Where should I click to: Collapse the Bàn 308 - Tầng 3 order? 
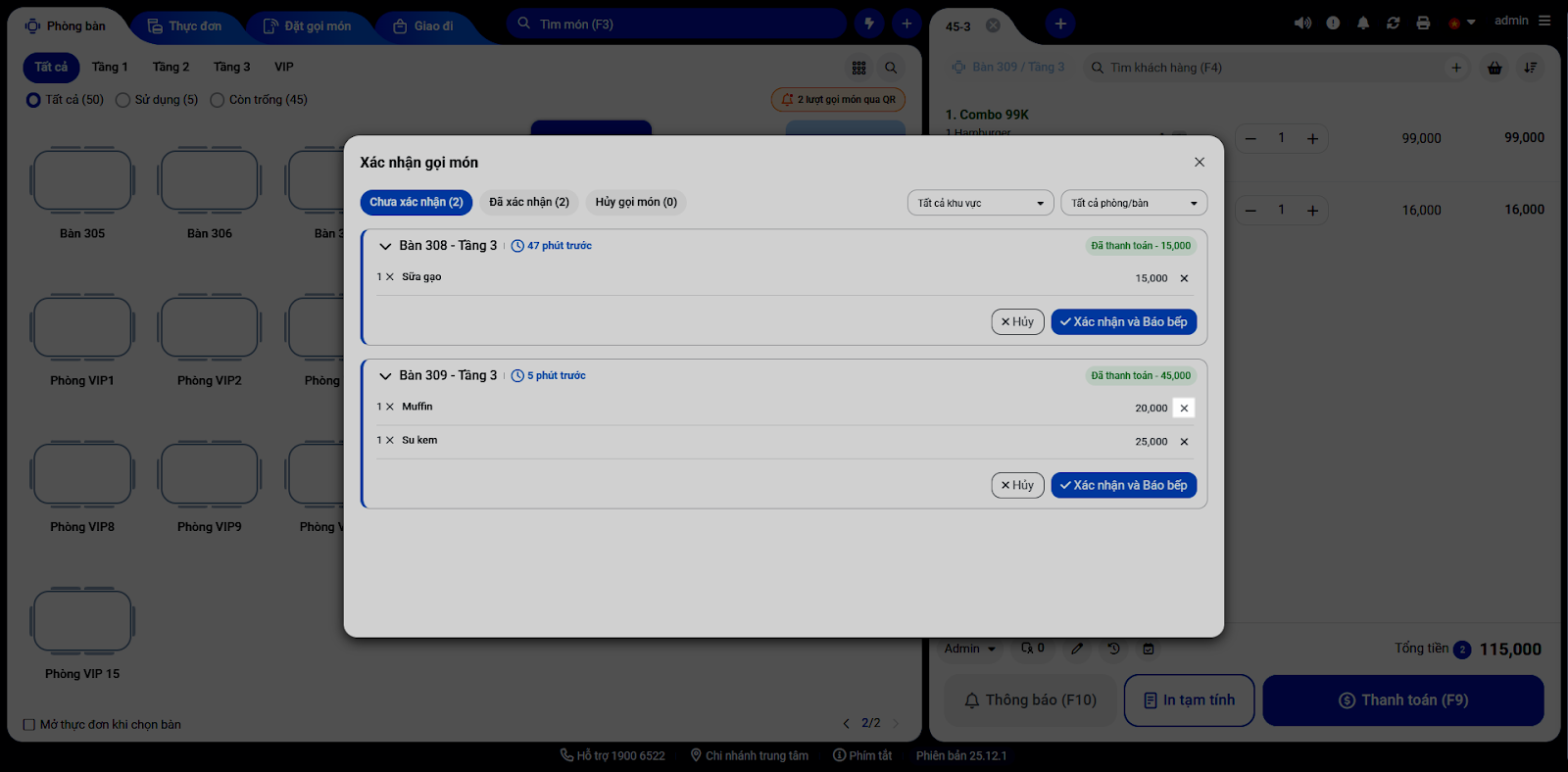pos(385,247)
